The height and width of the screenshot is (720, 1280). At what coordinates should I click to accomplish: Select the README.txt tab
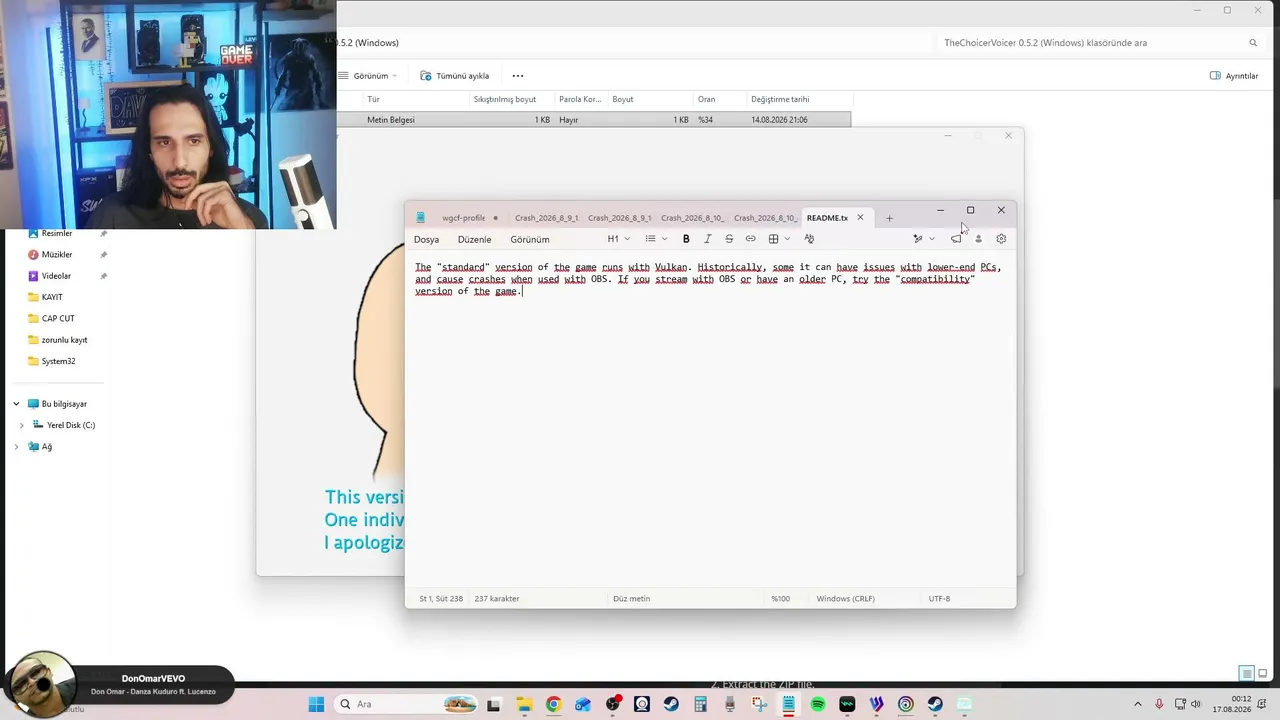(827, 218)
